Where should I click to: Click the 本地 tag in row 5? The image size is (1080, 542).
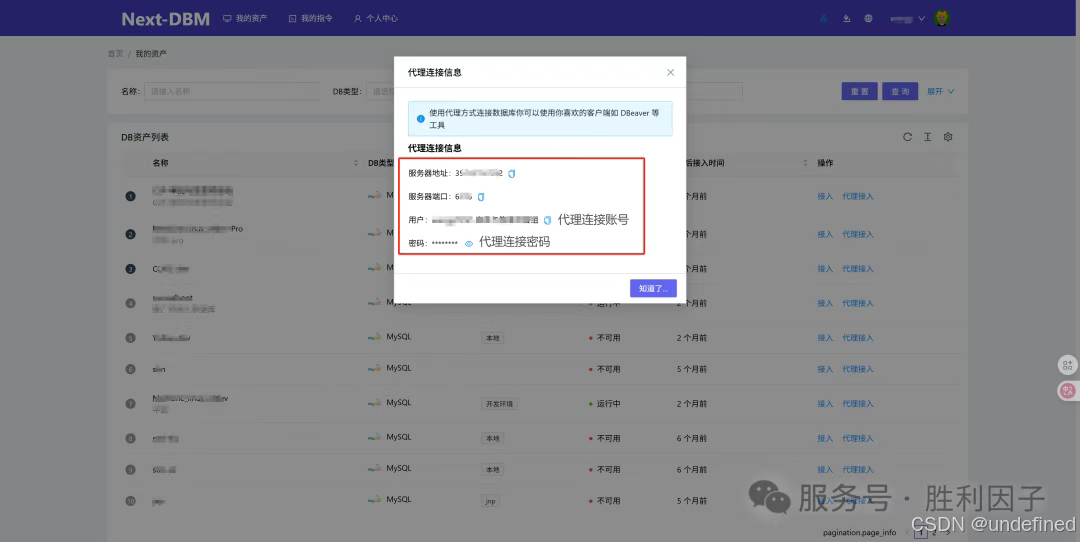coord(492,338)
